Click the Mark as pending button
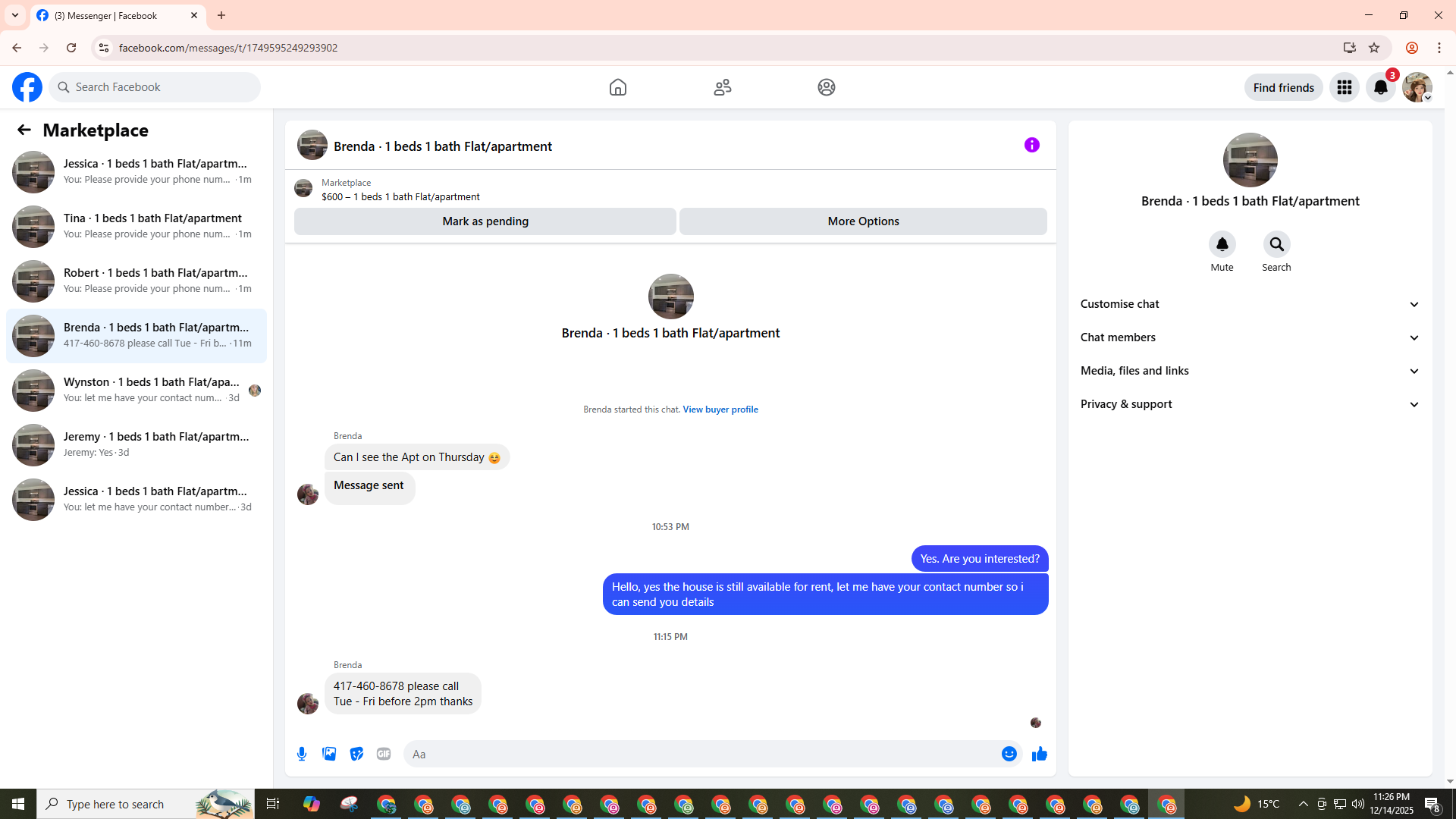The height and width of the screenshot is (819, 1456). coord(485,221)
